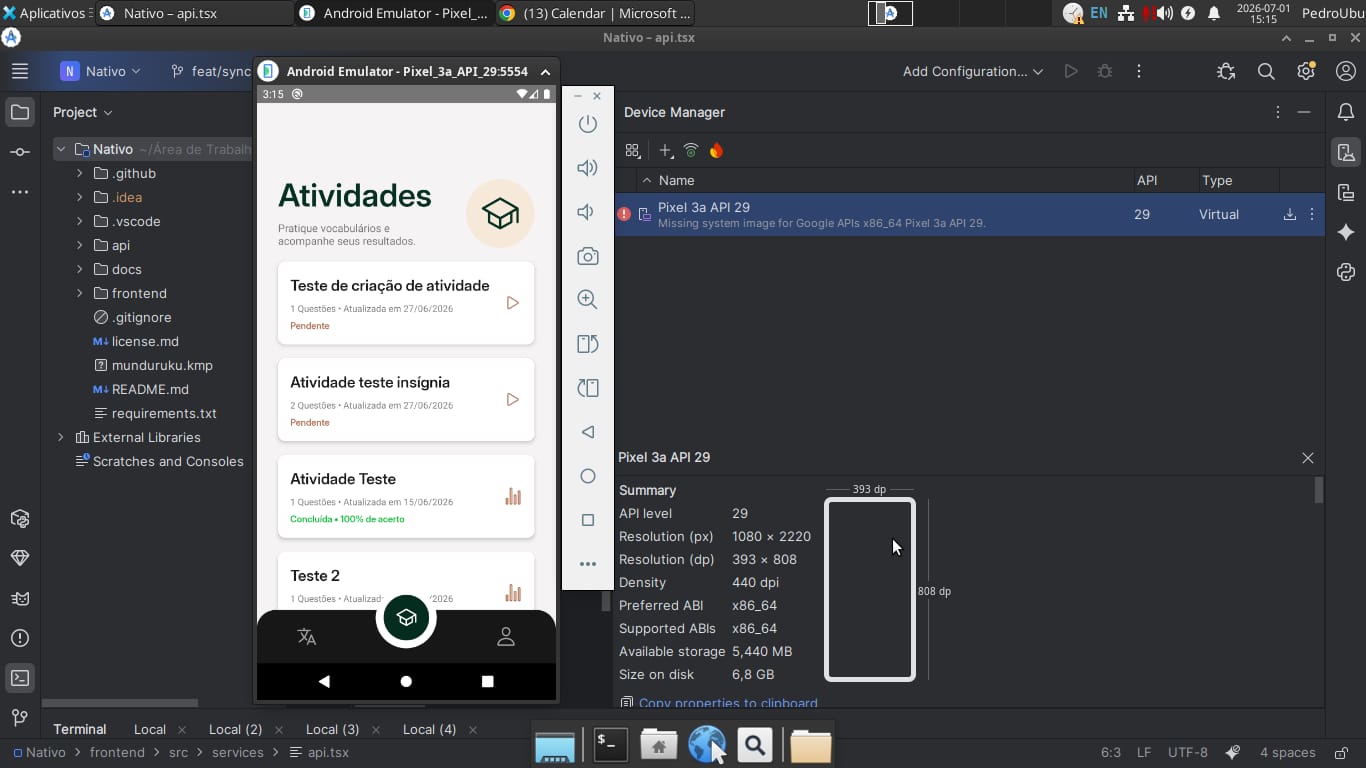Open IDE settings gear
The width and height of the screenshot is (1366, 768).
coord(1306,71)
